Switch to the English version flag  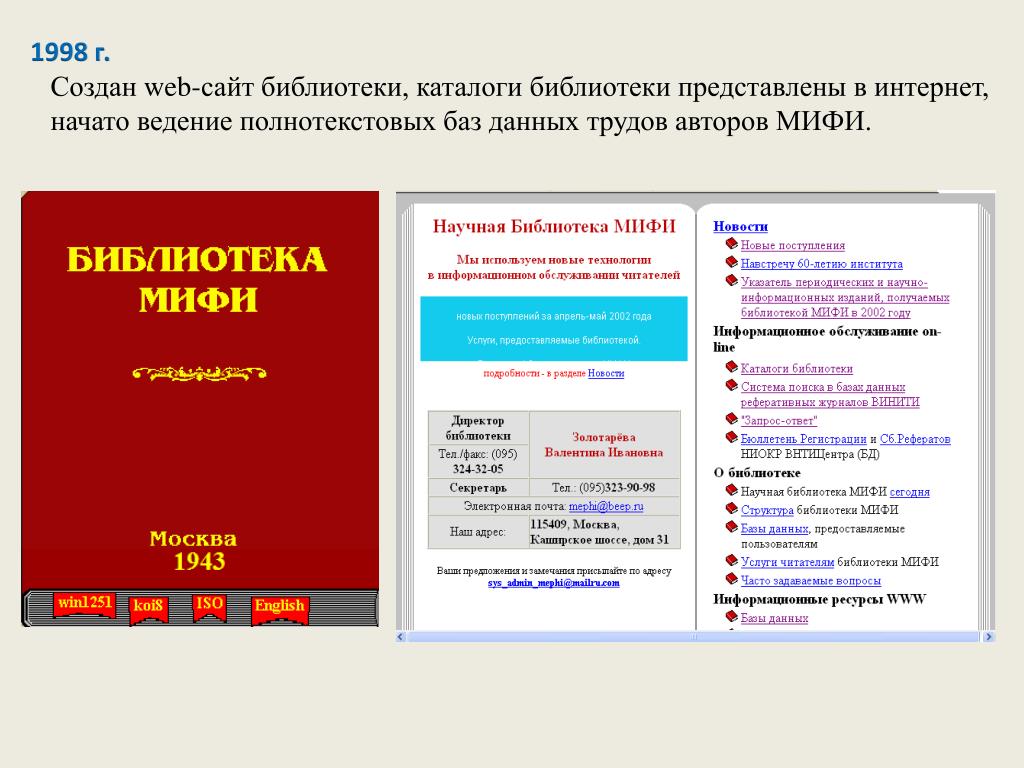tap(280, 609)
